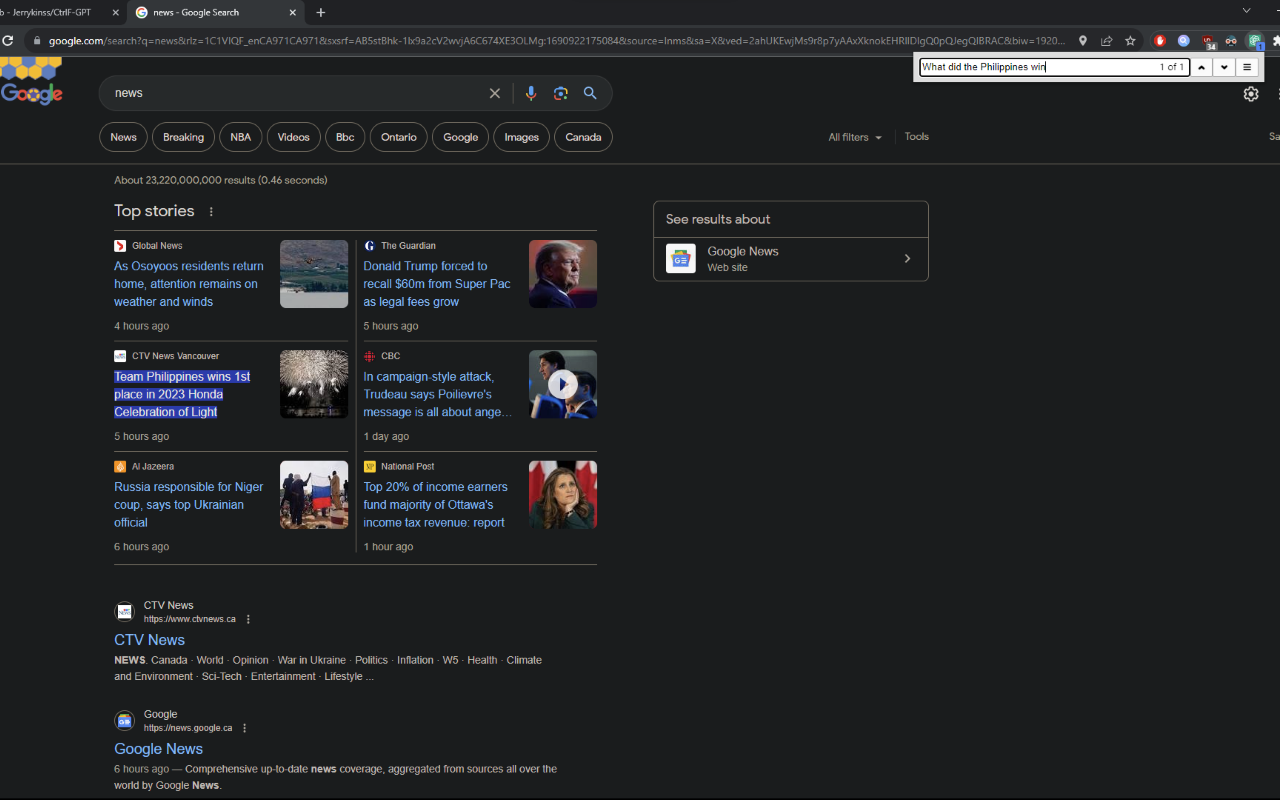This screenshot has width=1280, height=800.
Task: Click the fireworks thumbnail
Action: pos(314,384)
